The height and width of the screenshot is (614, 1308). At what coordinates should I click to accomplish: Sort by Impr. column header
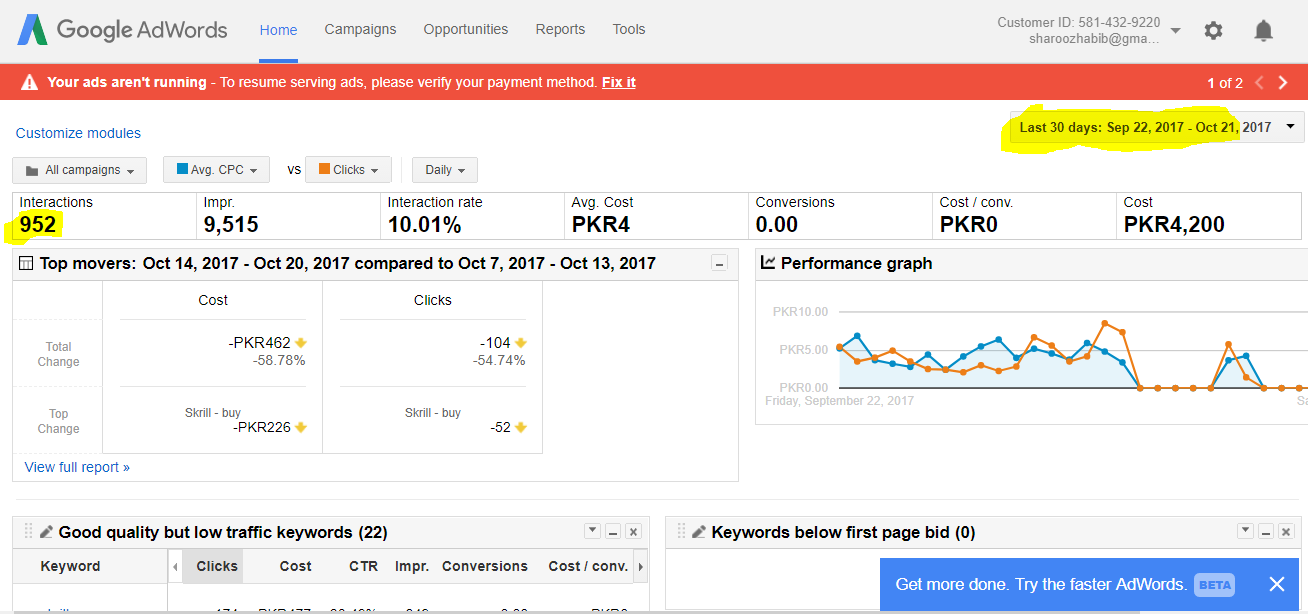[x=412, y=566]
